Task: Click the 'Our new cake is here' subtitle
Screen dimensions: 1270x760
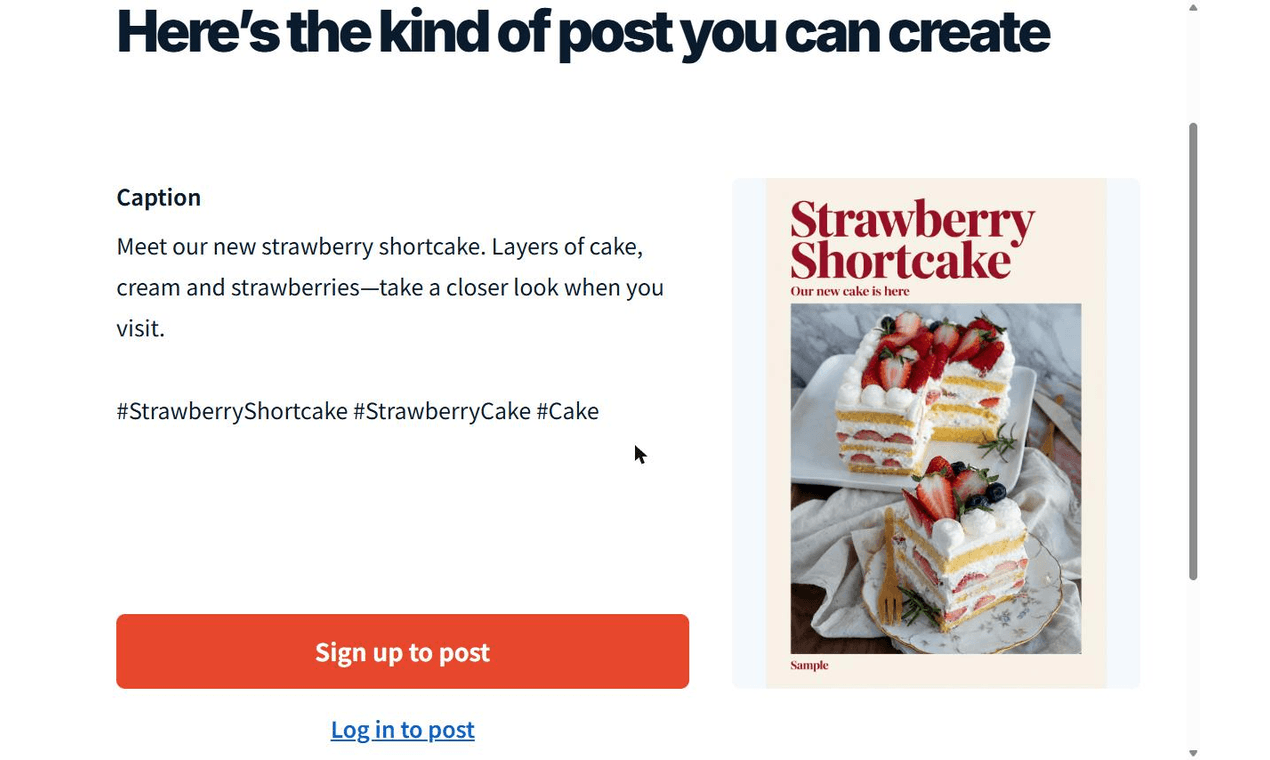Action: tap(850, 291)
